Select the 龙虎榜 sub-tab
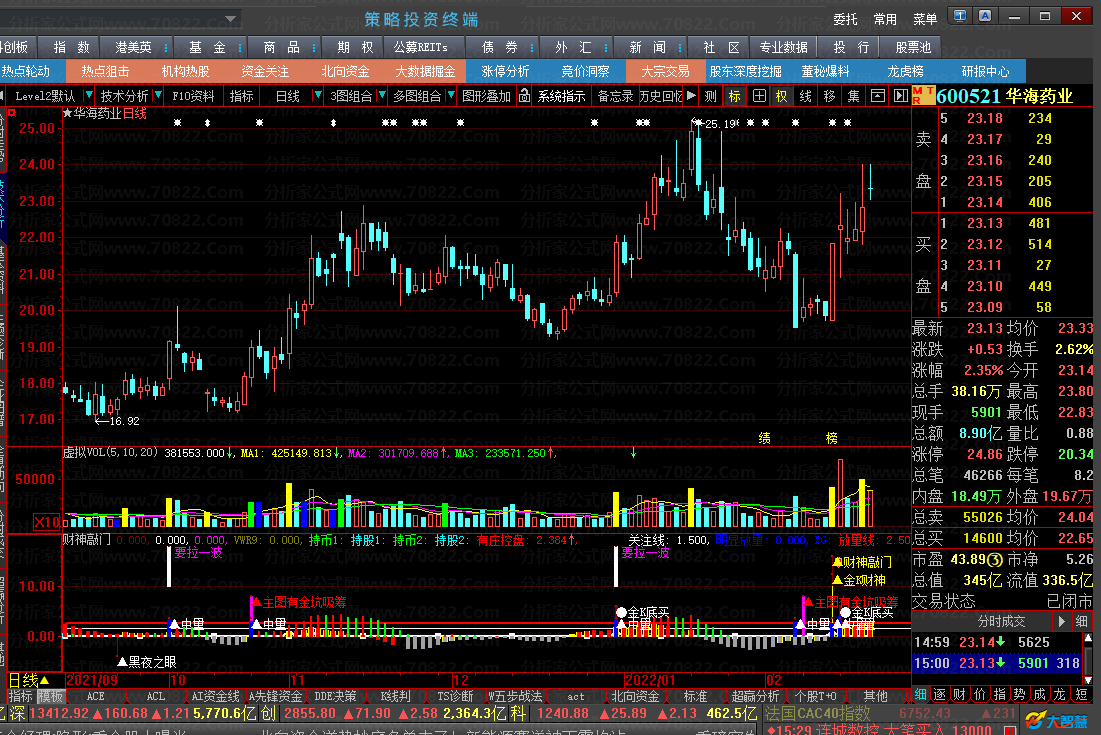 [905, 71]
